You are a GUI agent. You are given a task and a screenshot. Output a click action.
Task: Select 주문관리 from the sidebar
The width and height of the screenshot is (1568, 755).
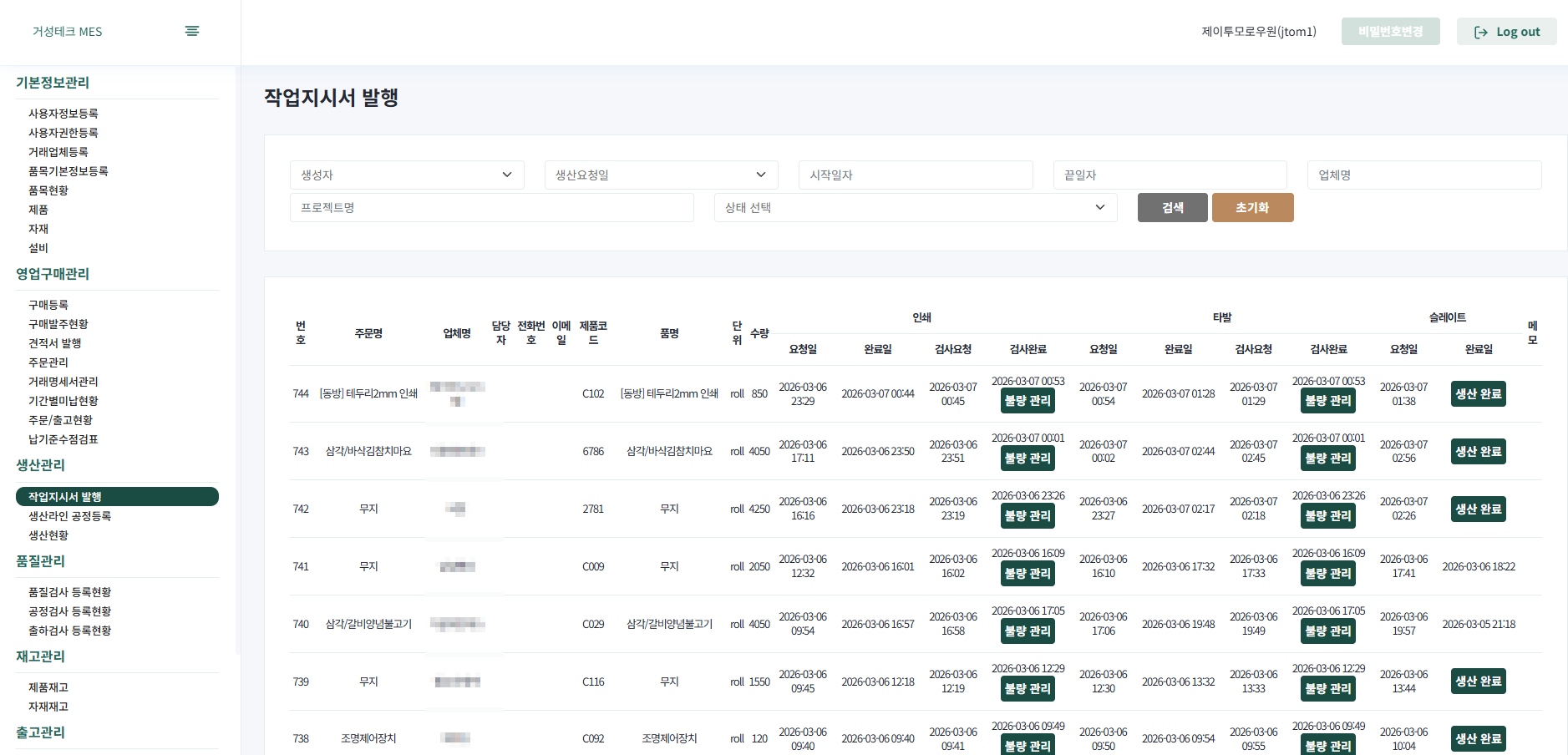[48, 362]
